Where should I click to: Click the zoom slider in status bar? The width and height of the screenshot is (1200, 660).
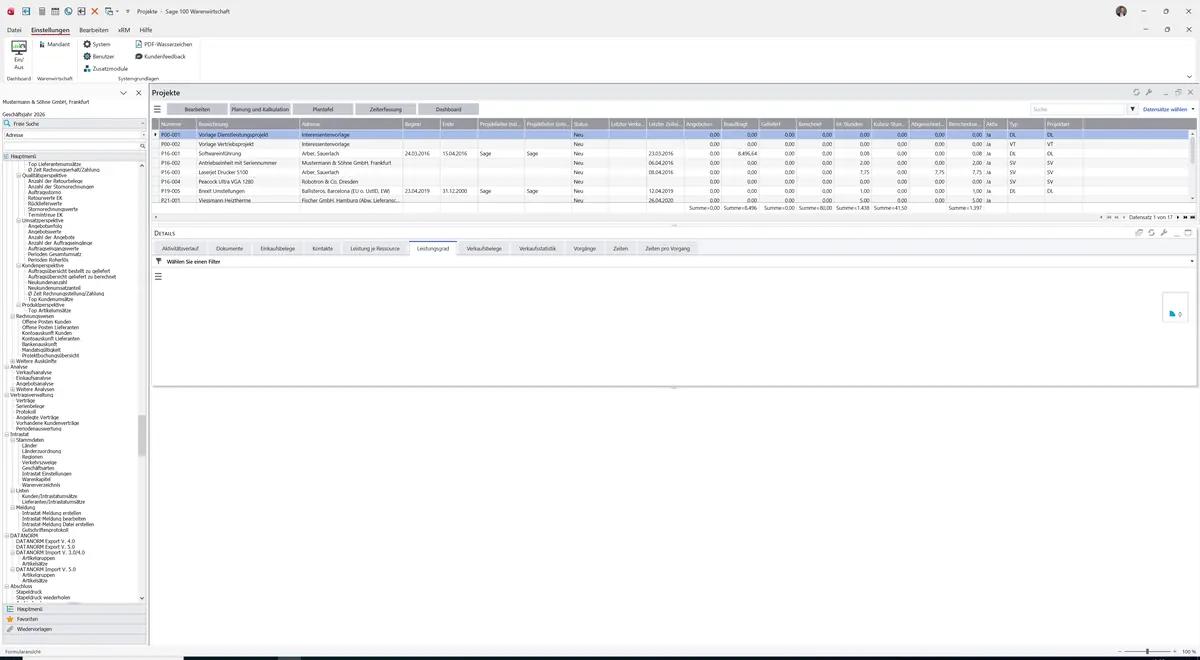click(x=1147, y=651)
